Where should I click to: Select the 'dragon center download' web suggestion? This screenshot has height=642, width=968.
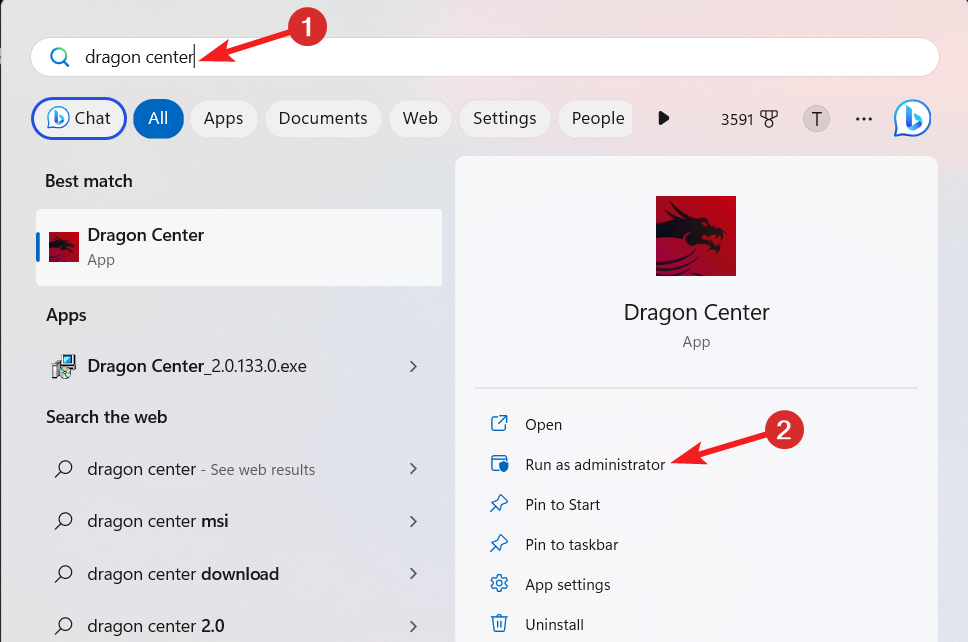click(183, 573)
